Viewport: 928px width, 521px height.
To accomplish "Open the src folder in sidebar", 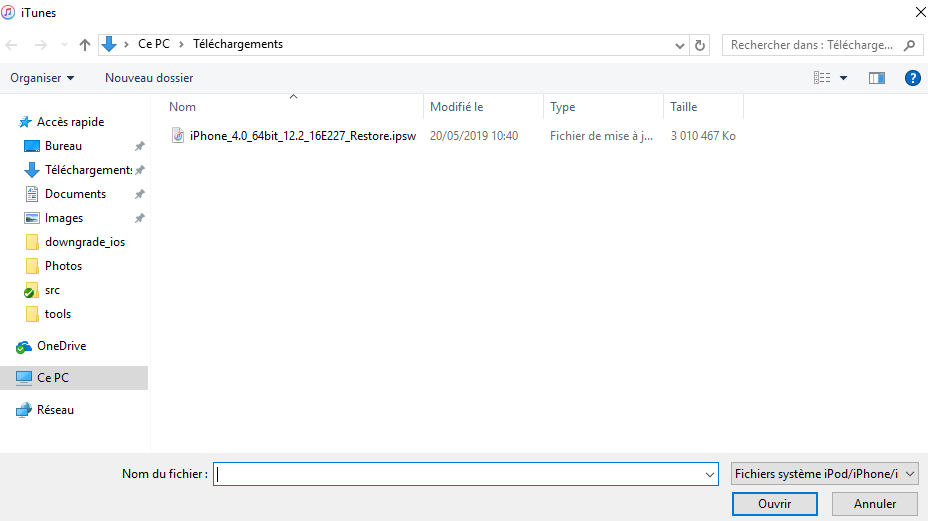I will point(52,291).
